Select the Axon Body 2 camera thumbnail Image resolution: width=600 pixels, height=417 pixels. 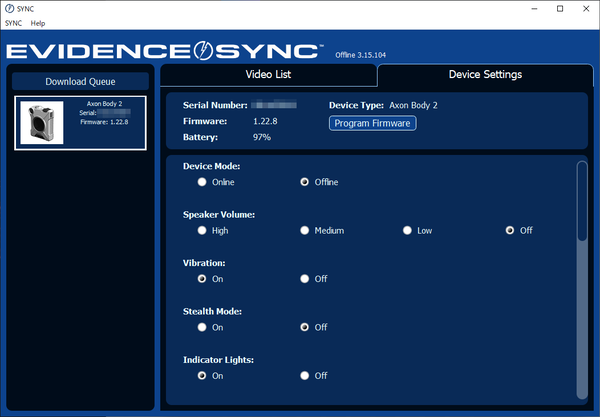click(41, 124)
